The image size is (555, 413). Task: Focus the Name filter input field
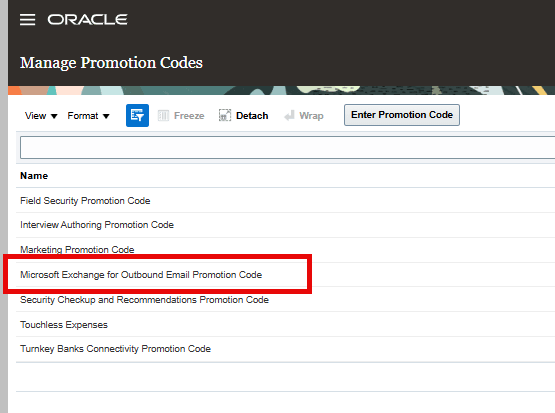click(x=287, y=147)
